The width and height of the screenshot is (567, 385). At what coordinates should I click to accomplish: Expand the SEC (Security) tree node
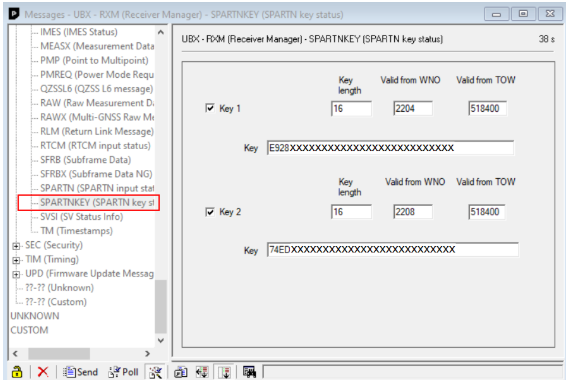click(x=16, y=246)
